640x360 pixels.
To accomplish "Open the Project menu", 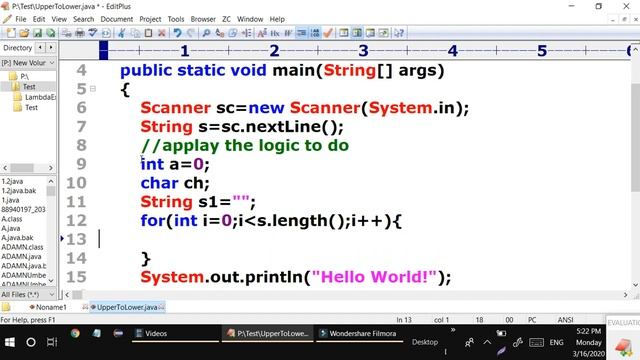I will point(150,19).
